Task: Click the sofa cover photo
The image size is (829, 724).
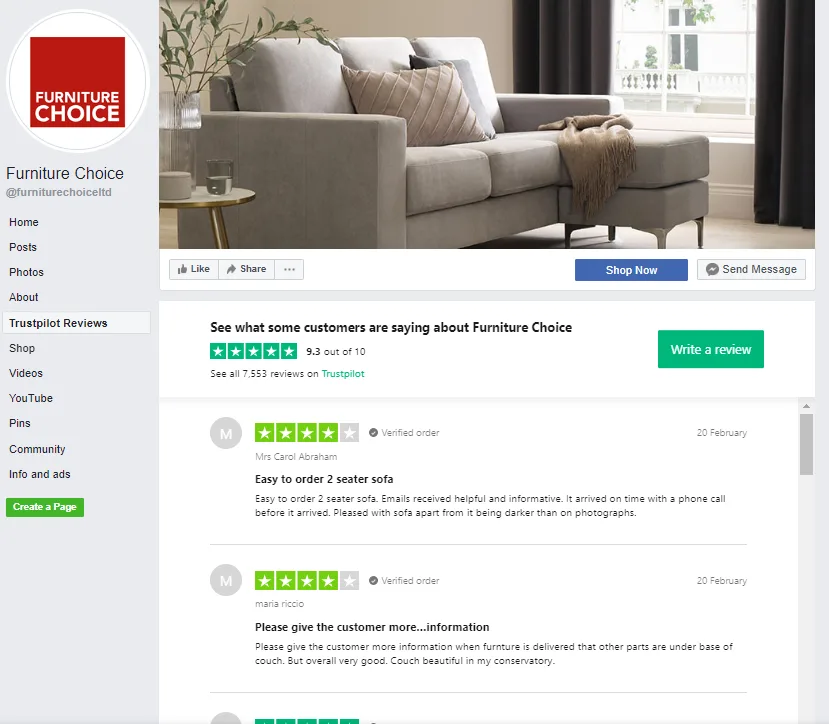Action: [x=487, y=124]
